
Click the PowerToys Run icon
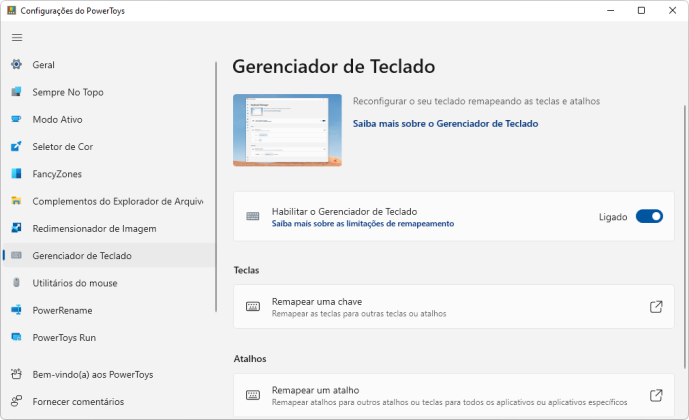click(16, 337)
